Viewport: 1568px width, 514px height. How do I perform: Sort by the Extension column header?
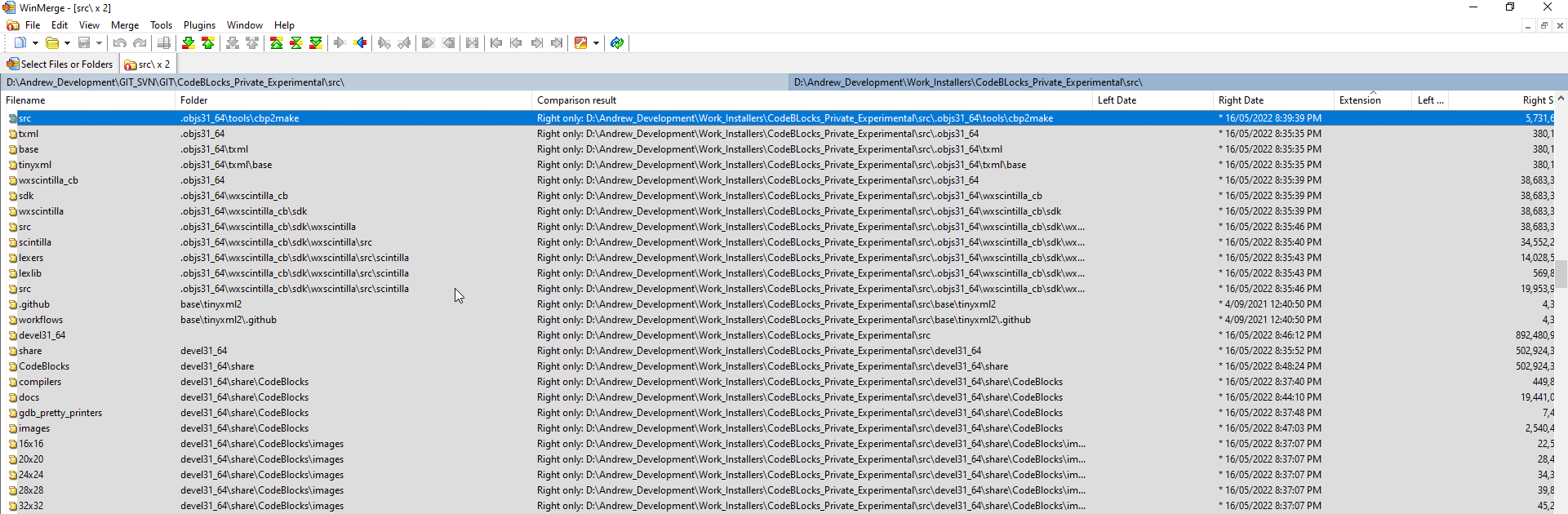[1373, 100]
